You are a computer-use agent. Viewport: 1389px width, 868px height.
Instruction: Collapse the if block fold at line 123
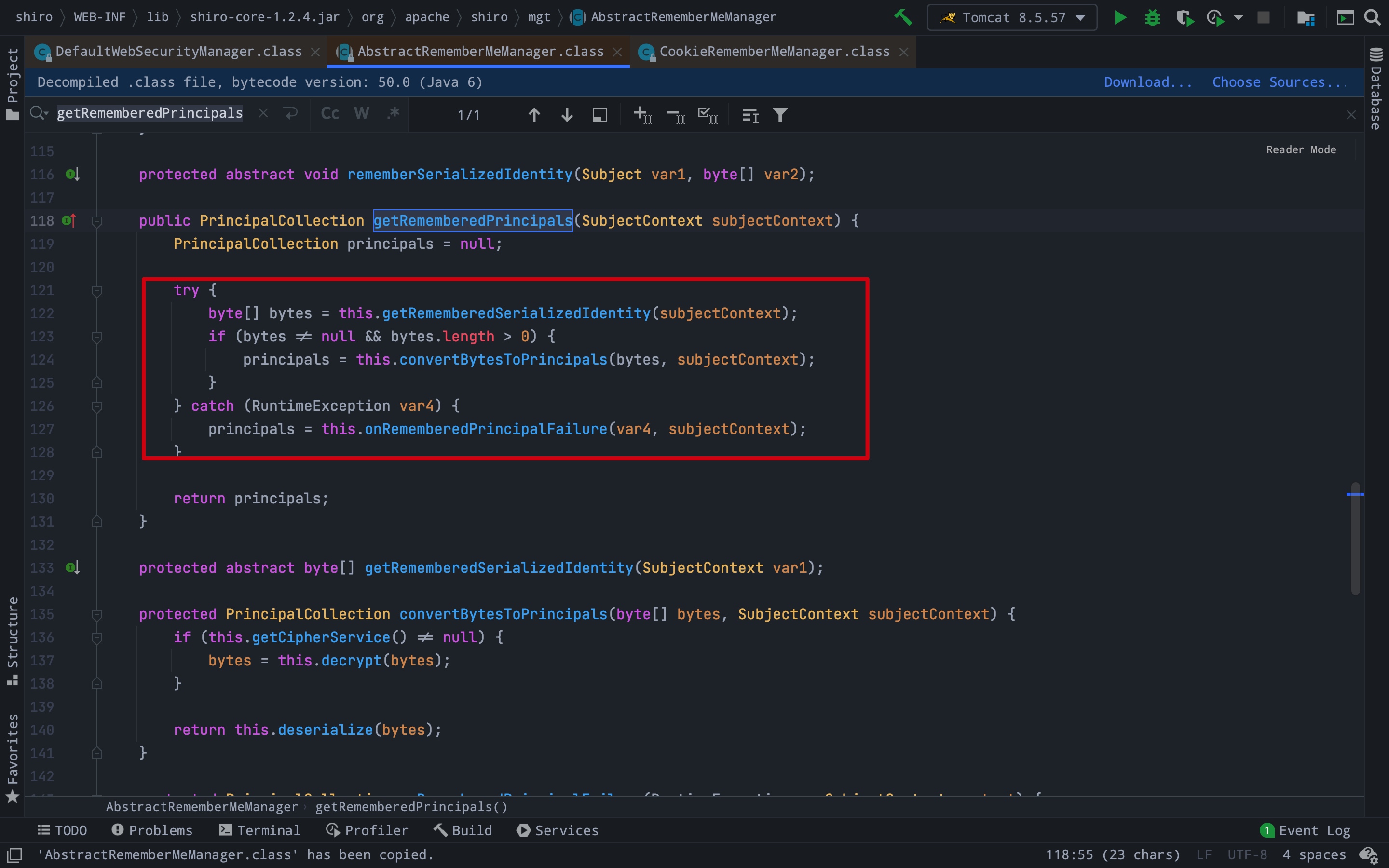97,337
